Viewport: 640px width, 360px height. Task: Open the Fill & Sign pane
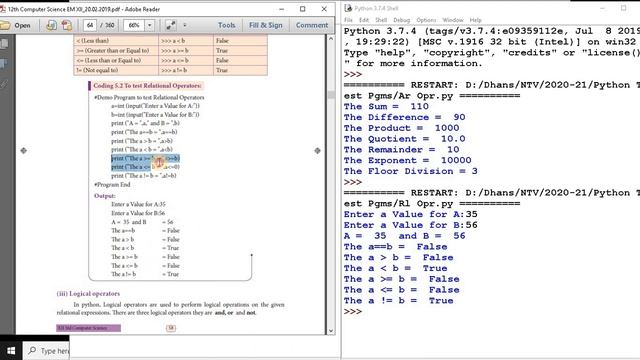click(x=266, y=25)
